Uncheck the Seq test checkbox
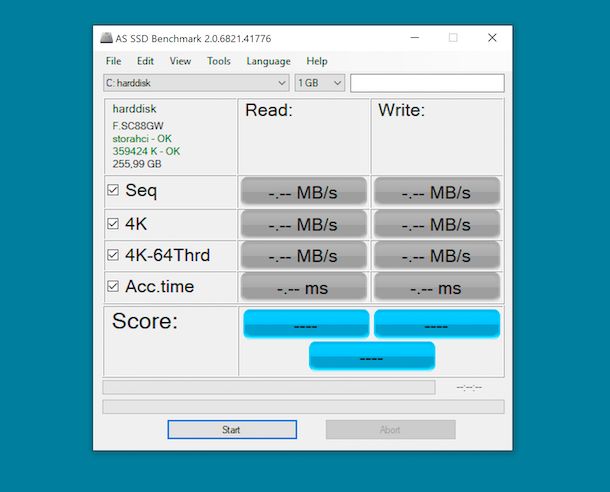Image resolution: width=610 pixels, height=492 pixels. click(113, 190)
